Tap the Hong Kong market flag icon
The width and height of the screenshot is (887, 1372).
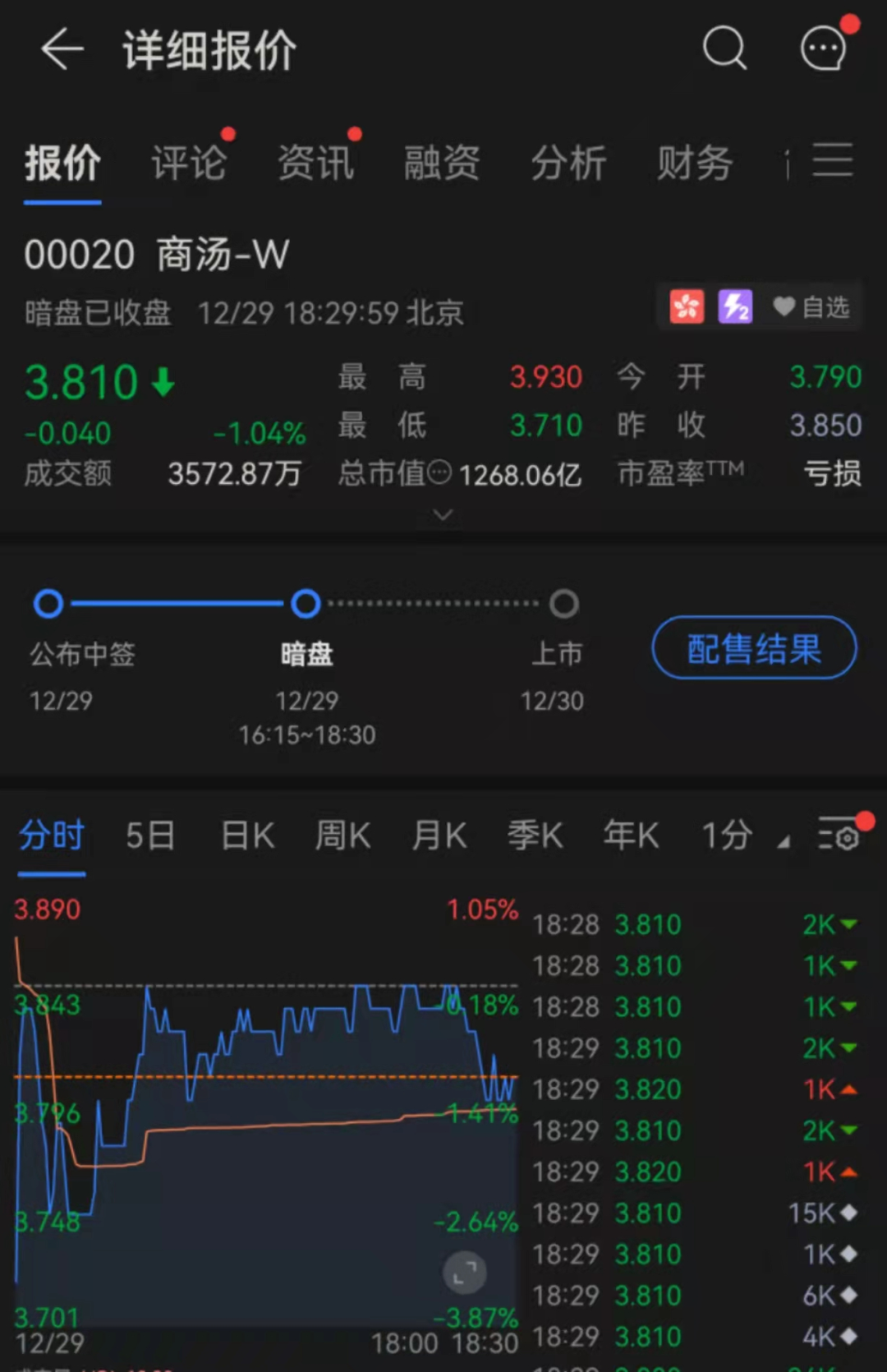tap(687, 307)
